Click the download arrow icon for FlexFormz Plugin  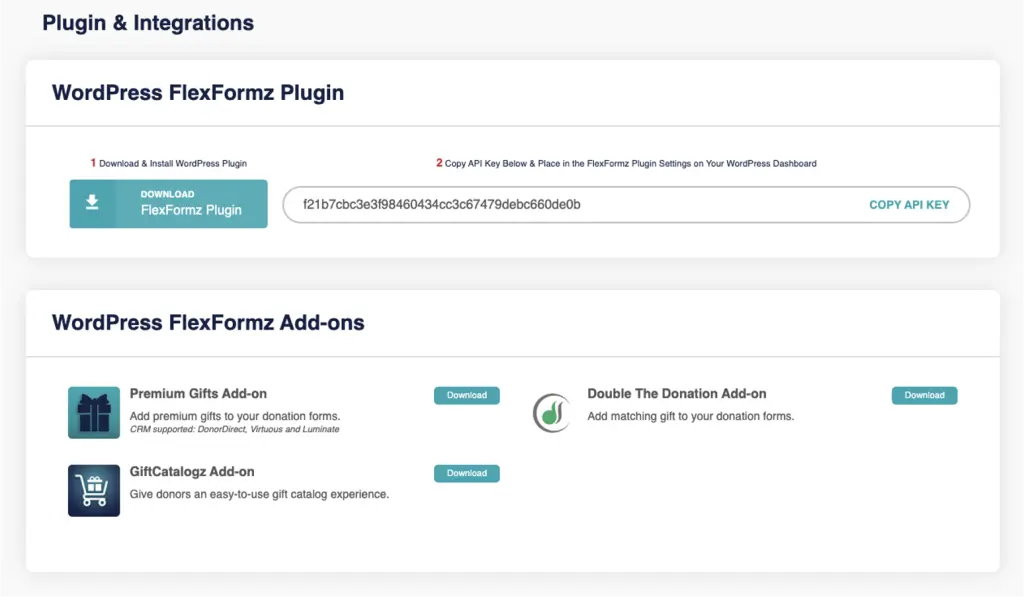[92, 203]
